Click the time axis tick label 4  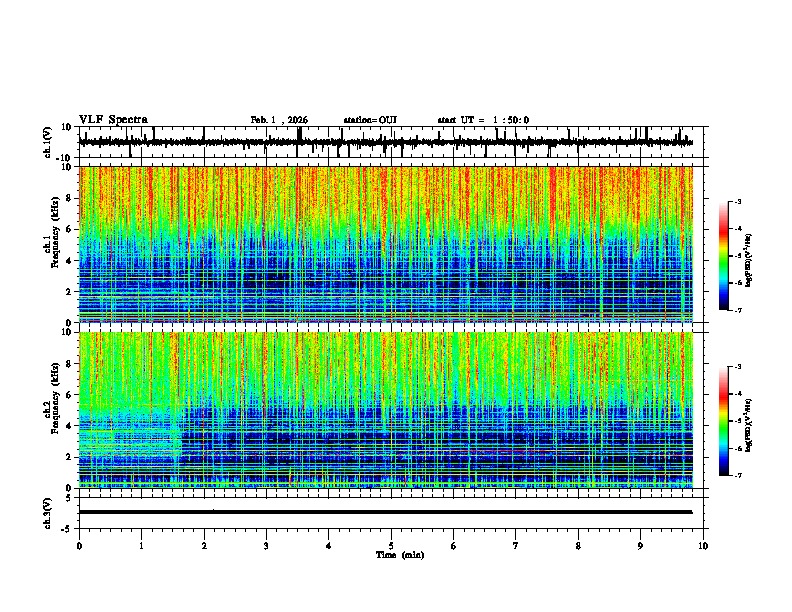coord(329,546)
